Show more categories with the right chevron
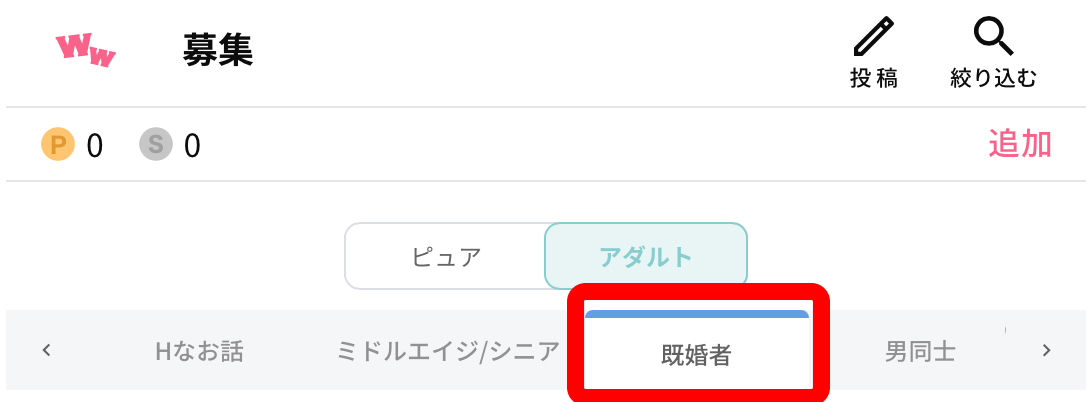The width and height of the screenshot is (1088, 402). [x=1047, y=350]
